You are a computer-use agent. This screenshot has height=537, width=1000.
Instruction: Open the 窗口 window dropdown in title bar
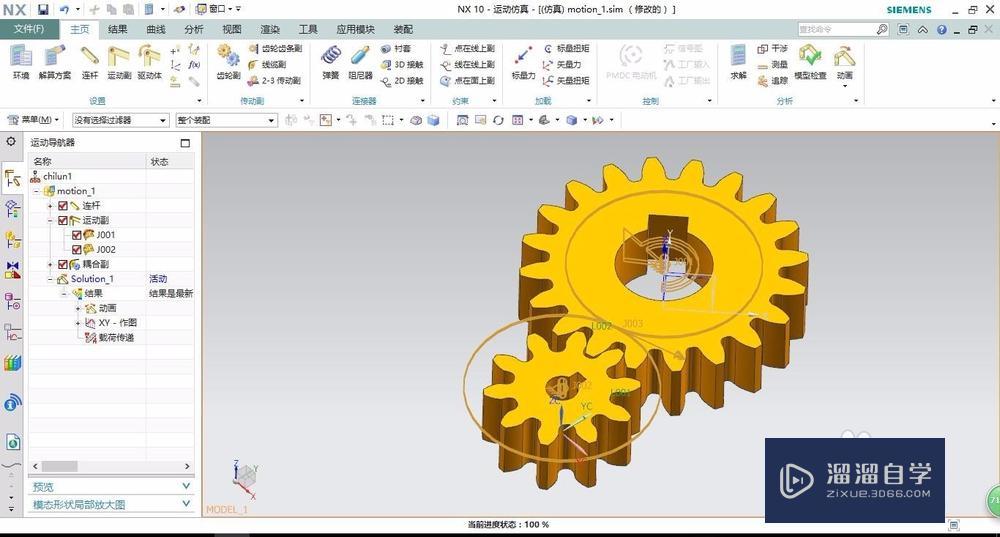tap(215, 9)
